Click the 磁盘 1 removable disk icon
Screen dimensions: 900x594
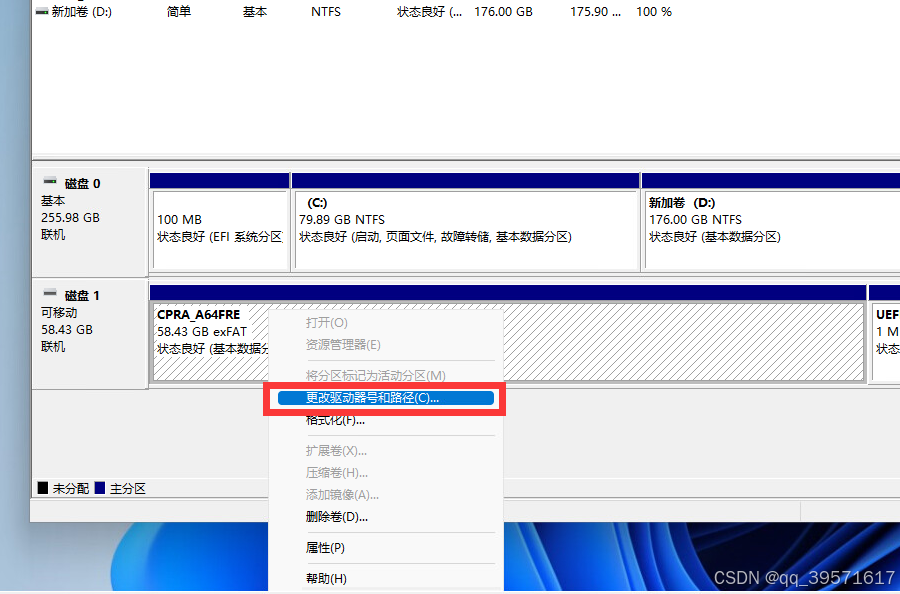[51, 293]
